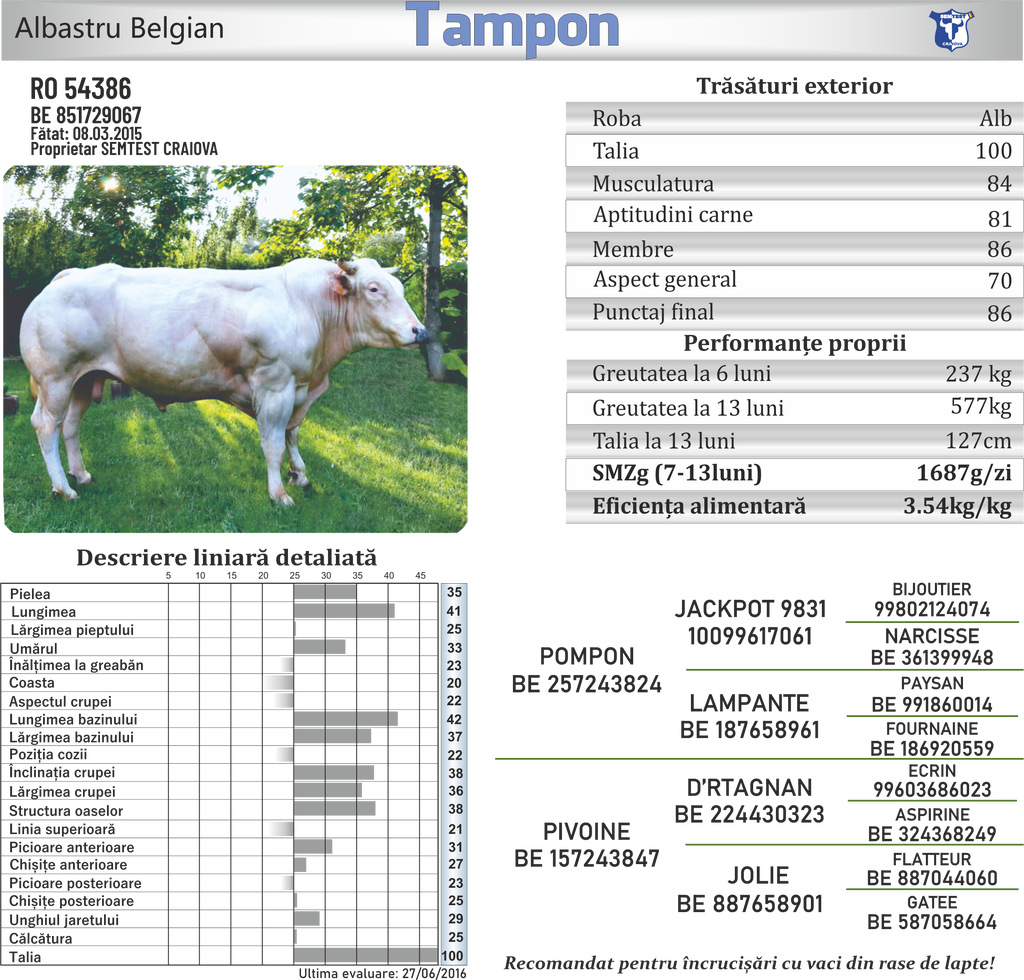Screen dimensions: 1024x980
Task: Click 'Structura oaselor' label
Action: 66,811
